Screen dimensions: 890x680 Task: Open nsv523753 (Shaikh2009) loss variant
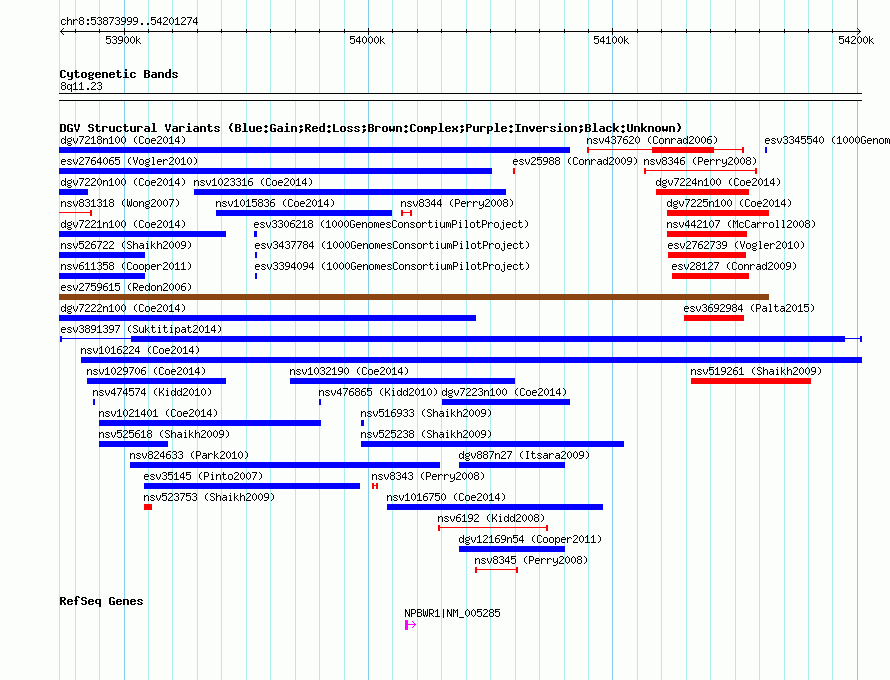click(148, 507)
